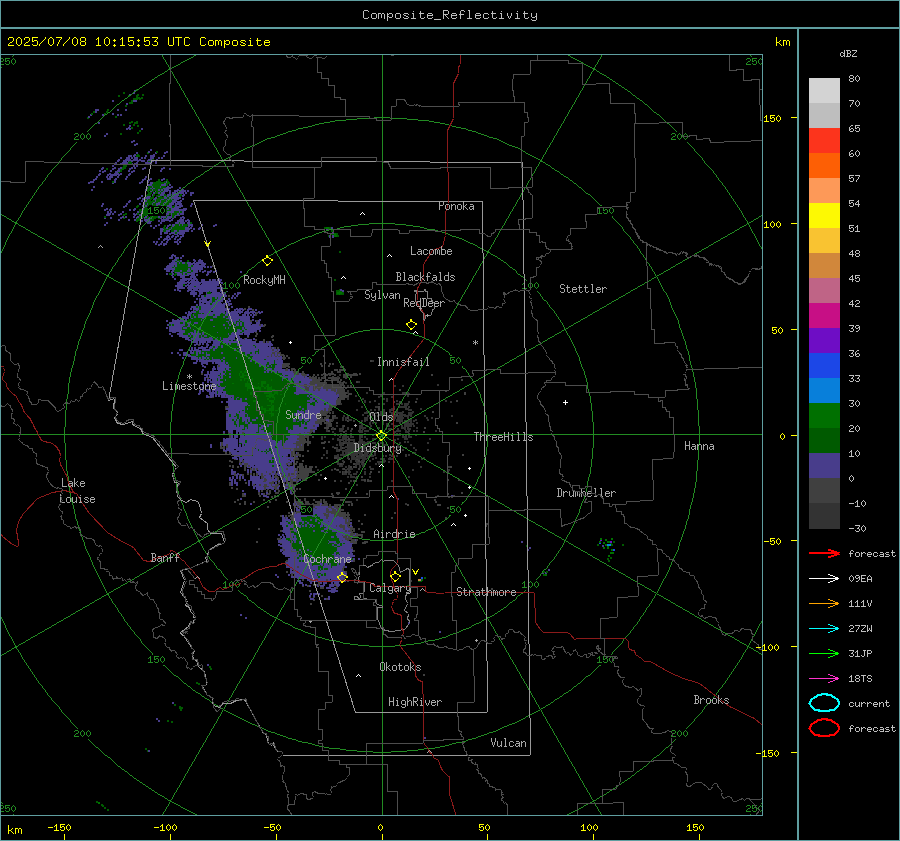This screenshot has height=841, width=900.
Task: Click the yellow diamond marker below RedDeer
Action: [411, 325]
